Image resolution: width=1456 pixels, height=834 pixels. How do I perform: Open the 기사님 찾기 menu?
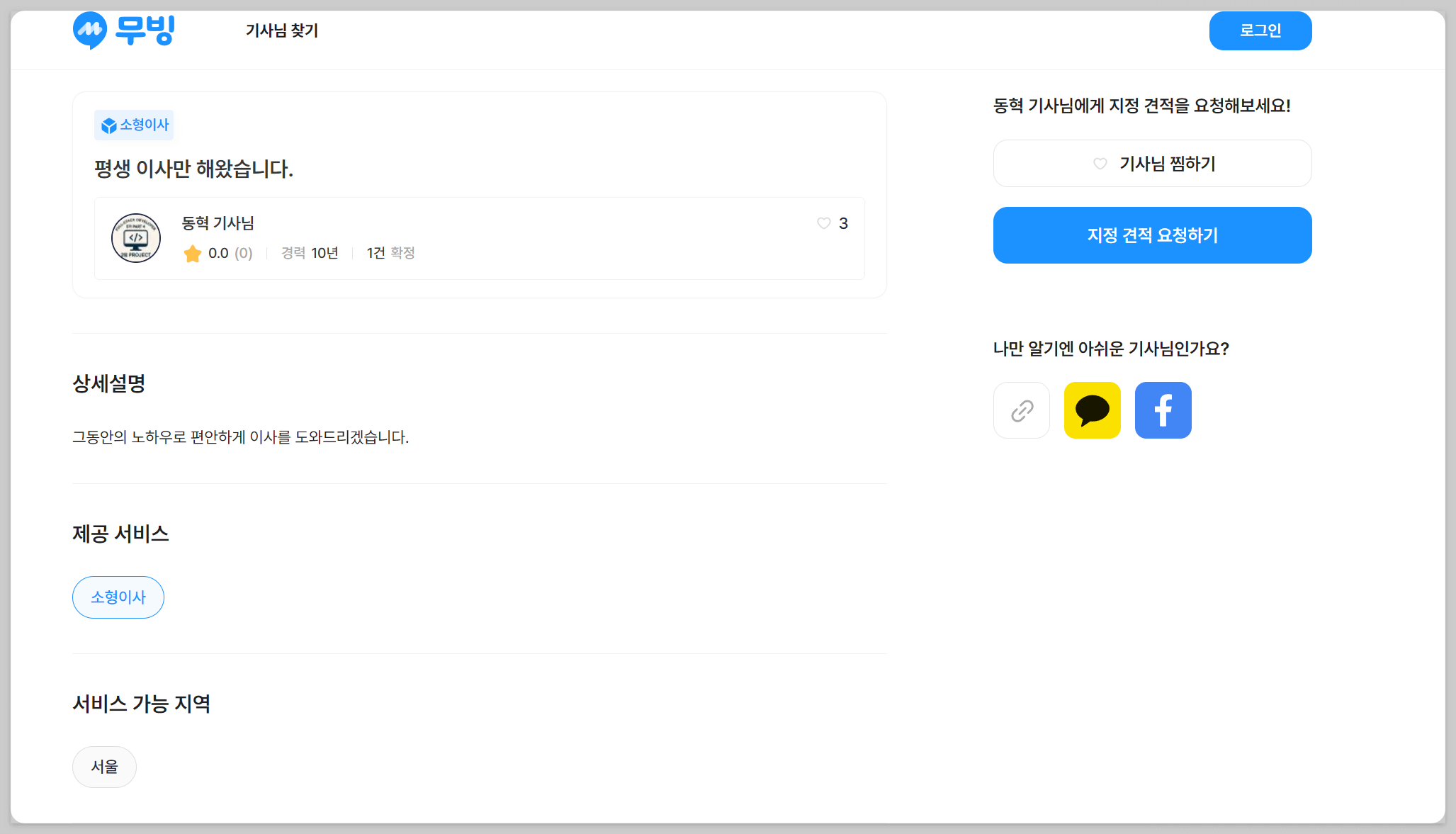click(282, 30)
